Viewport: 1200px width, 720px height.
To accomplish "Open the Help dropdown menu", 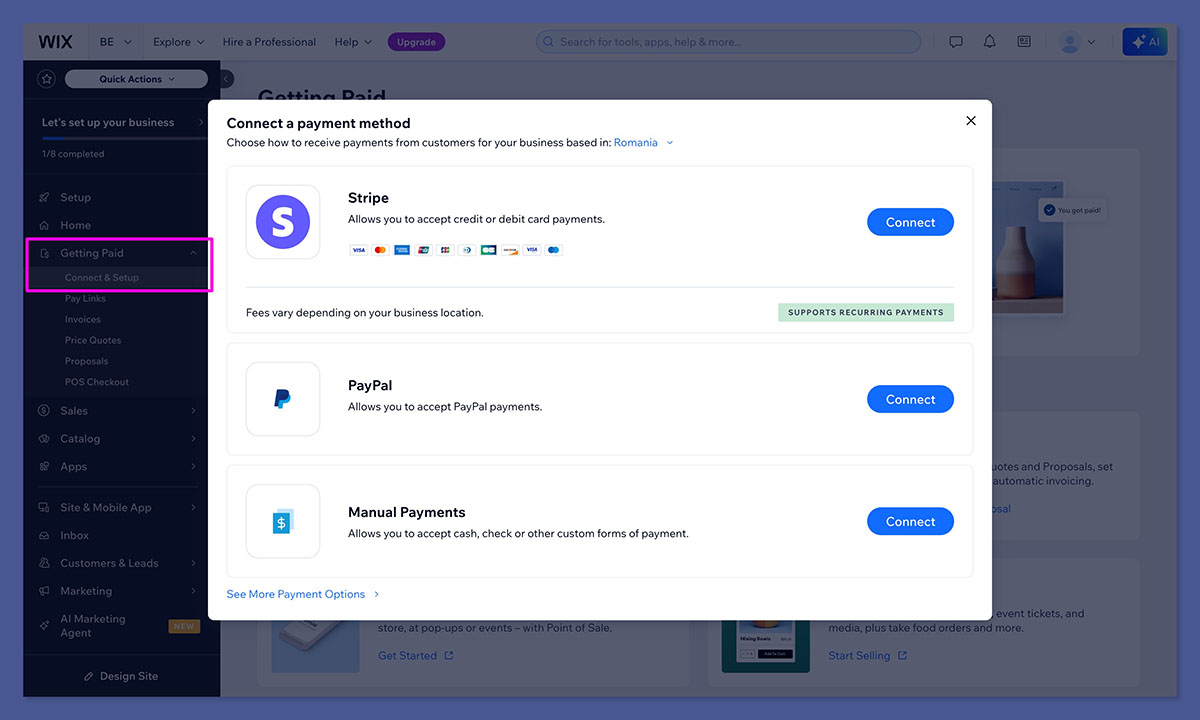I will coord(353,42).
